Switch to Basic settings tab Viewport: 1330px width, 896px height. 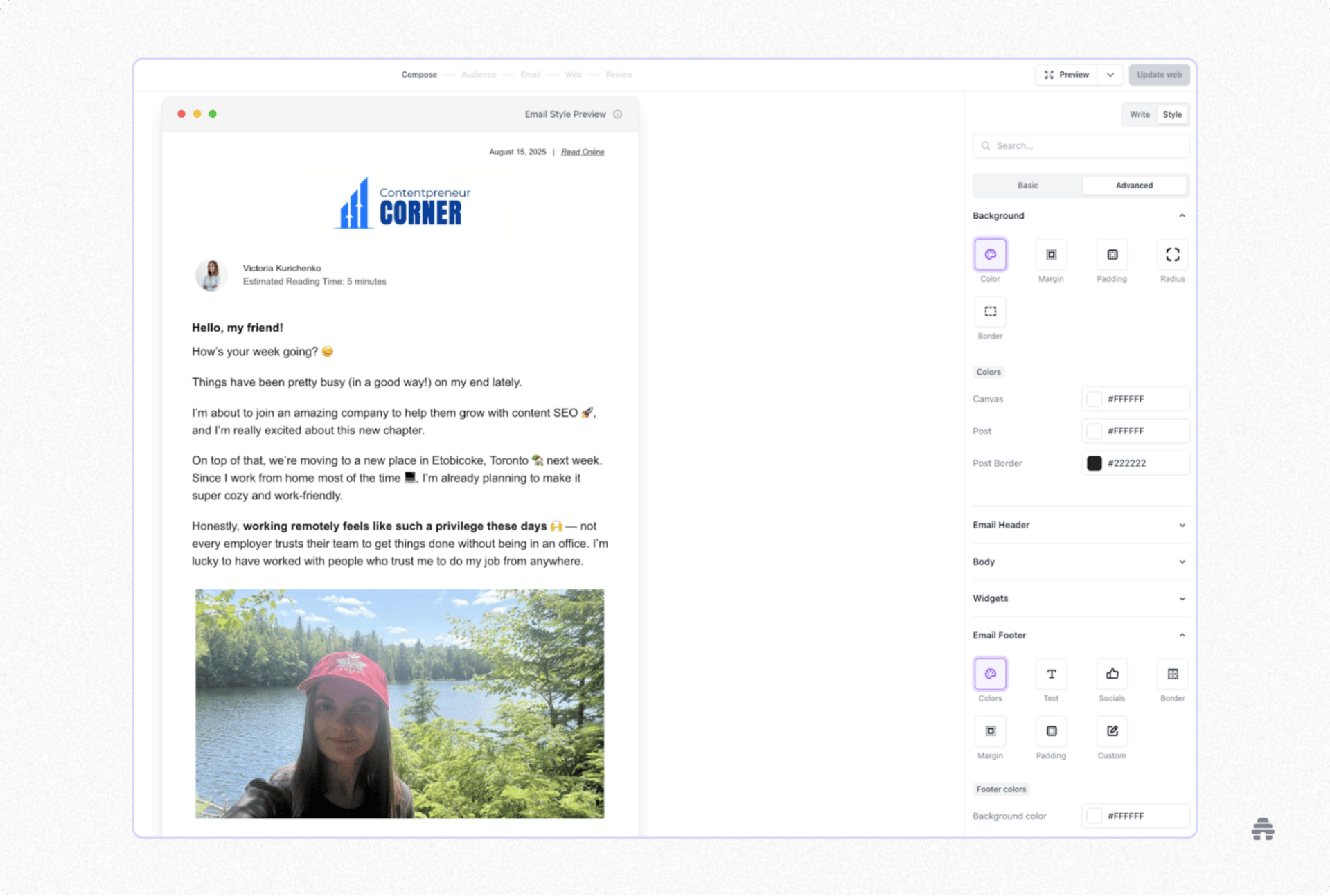1027,186
